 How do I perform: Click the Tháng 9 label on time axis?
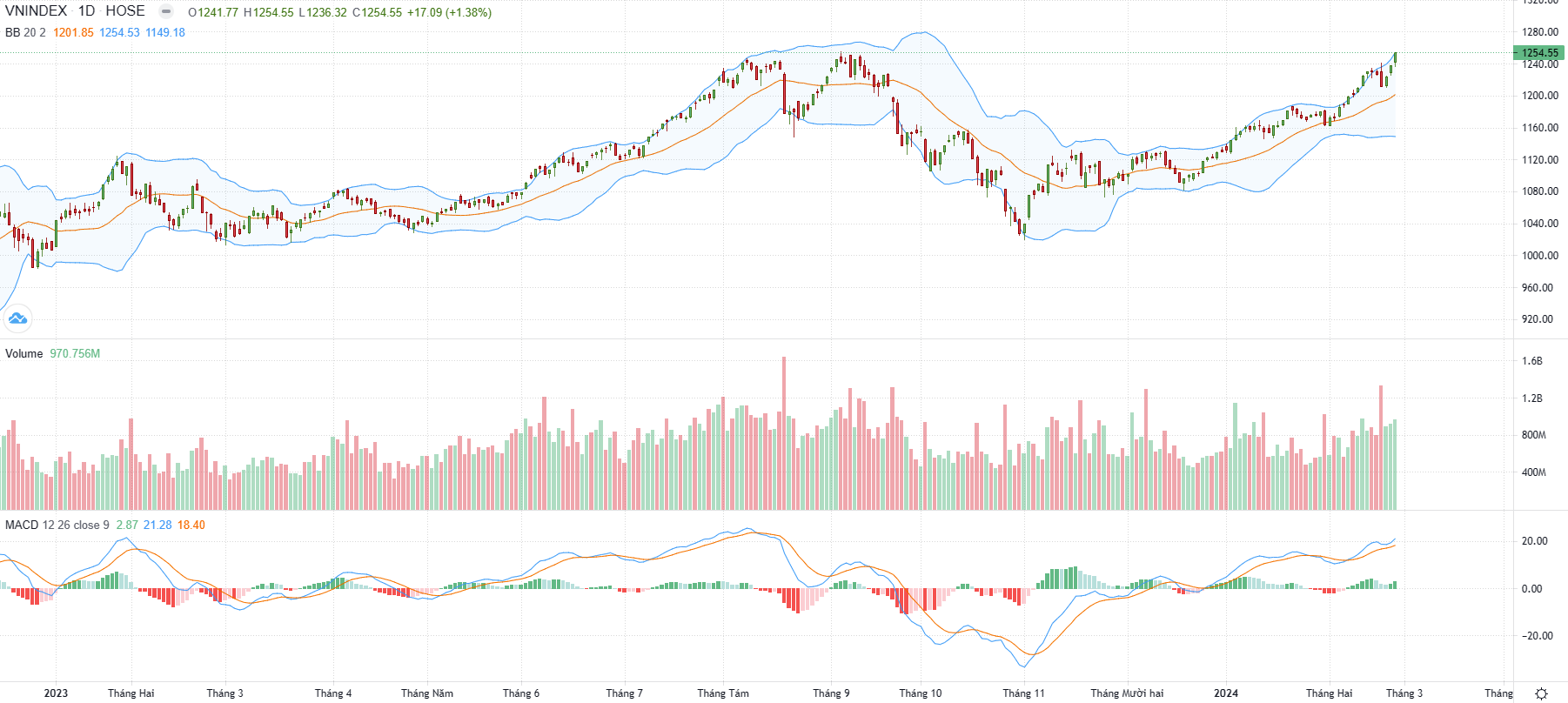pos(831,693)
